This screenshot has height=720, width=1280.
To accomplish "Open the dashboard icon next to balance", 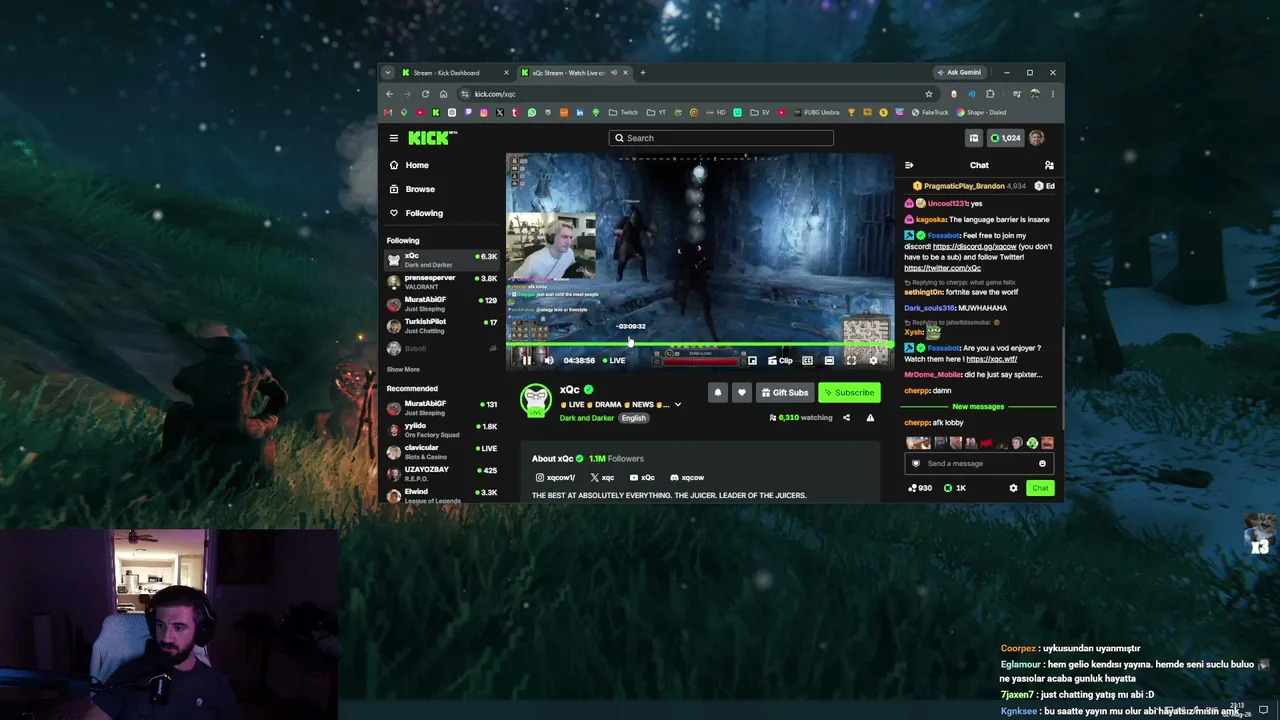I will tap(973, 138).
